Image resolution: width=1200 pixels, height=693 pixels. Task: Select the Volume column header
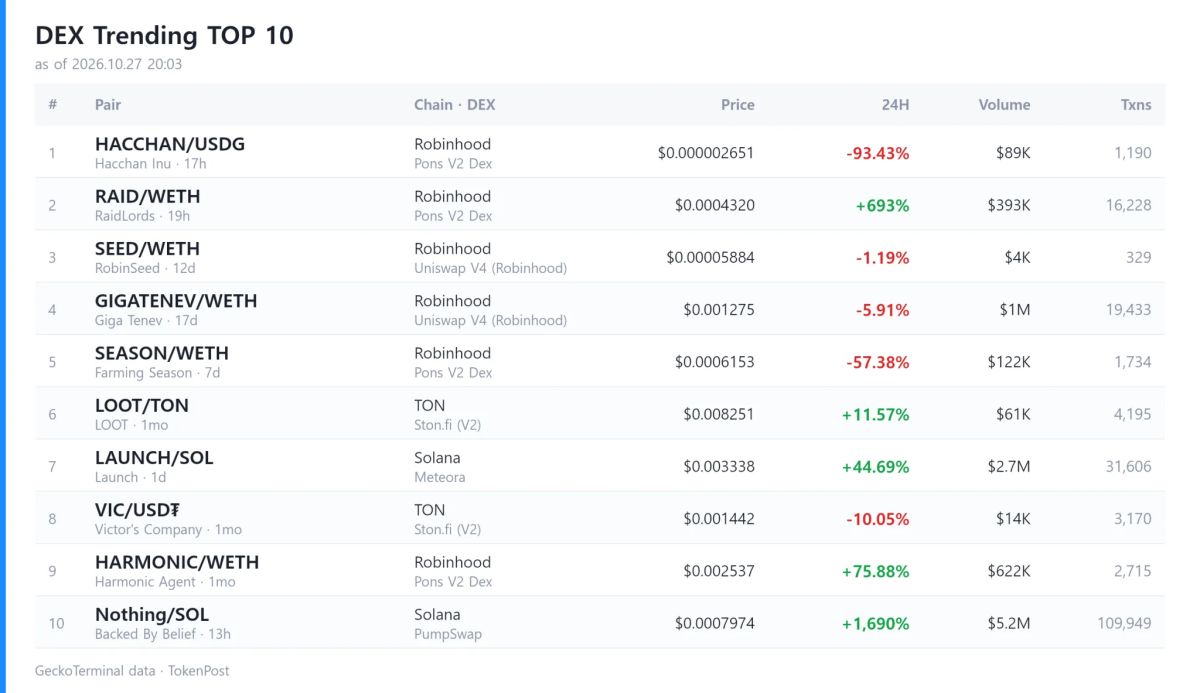tap(1004, 104)
